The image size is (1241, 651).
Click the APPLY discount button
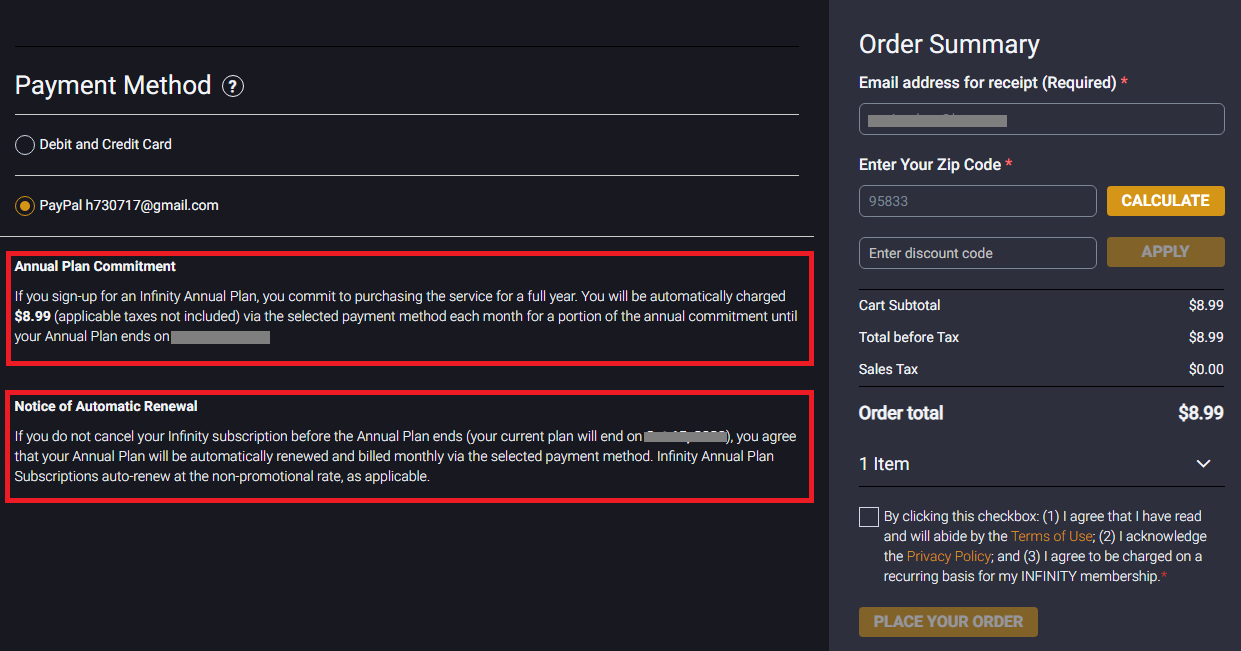[x=1165, y=252]
